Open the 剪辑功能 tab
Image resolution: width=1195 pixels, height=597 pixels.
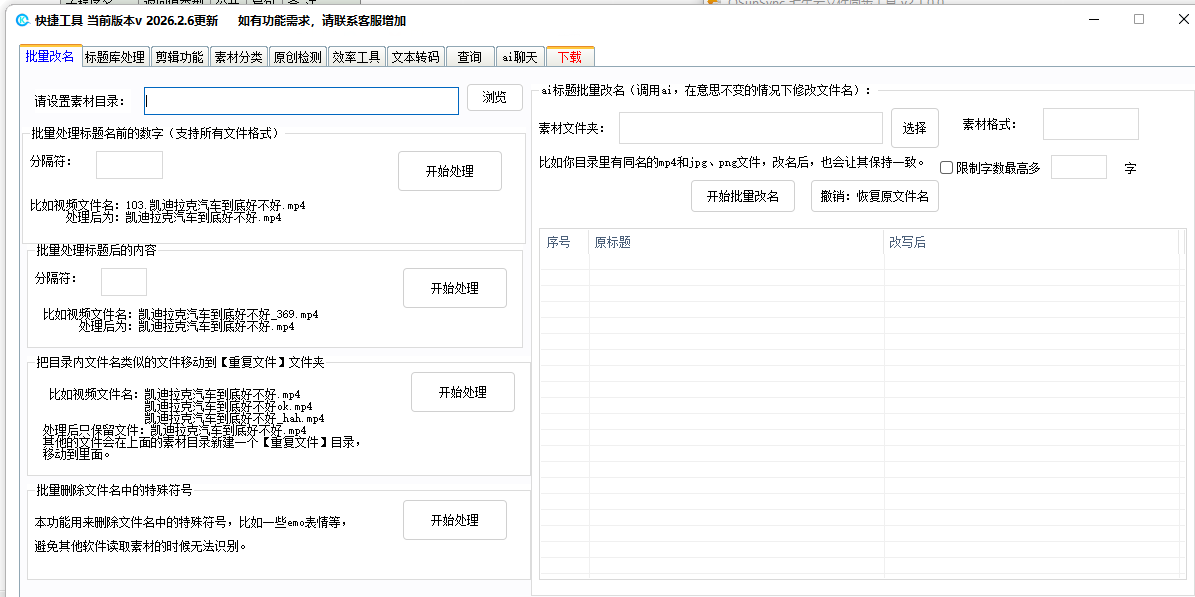[179, 57]
